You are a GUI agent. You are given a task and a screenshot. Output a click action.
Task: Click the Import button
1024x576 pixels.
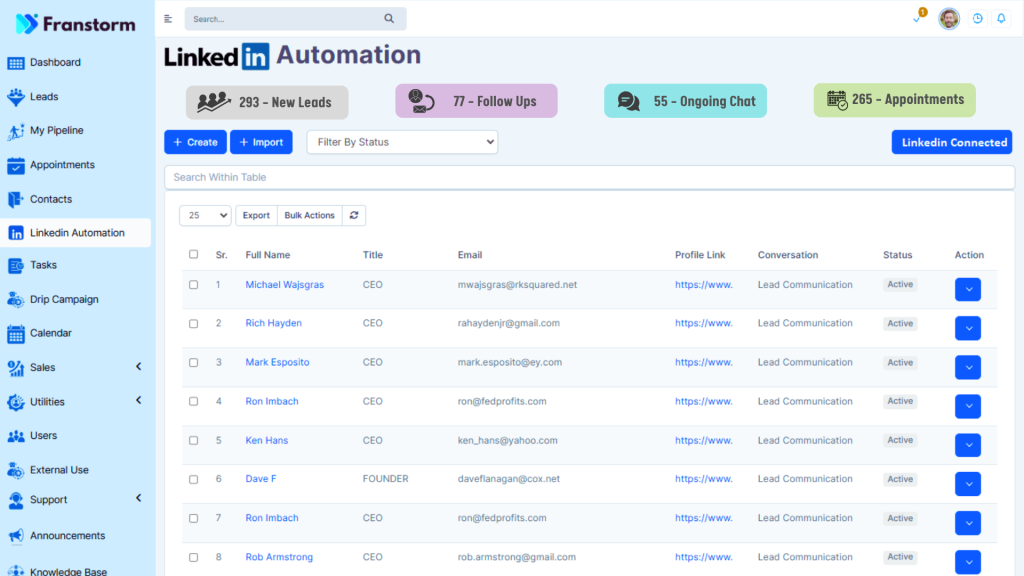[261, 142]
